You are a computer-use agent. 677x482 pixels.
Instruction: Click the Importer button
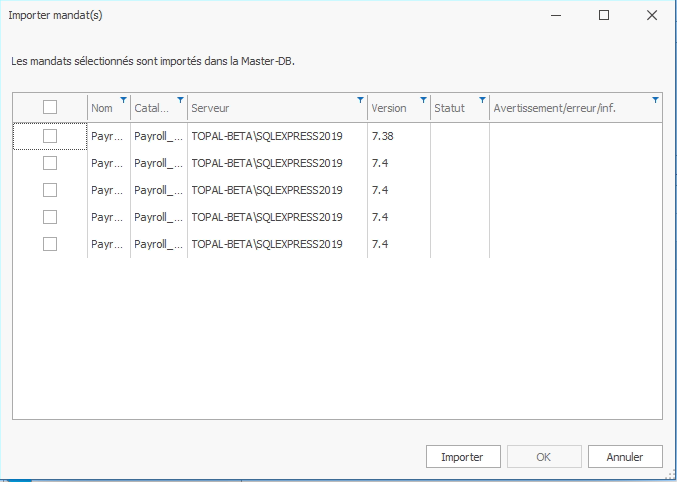tap(463, 457)
